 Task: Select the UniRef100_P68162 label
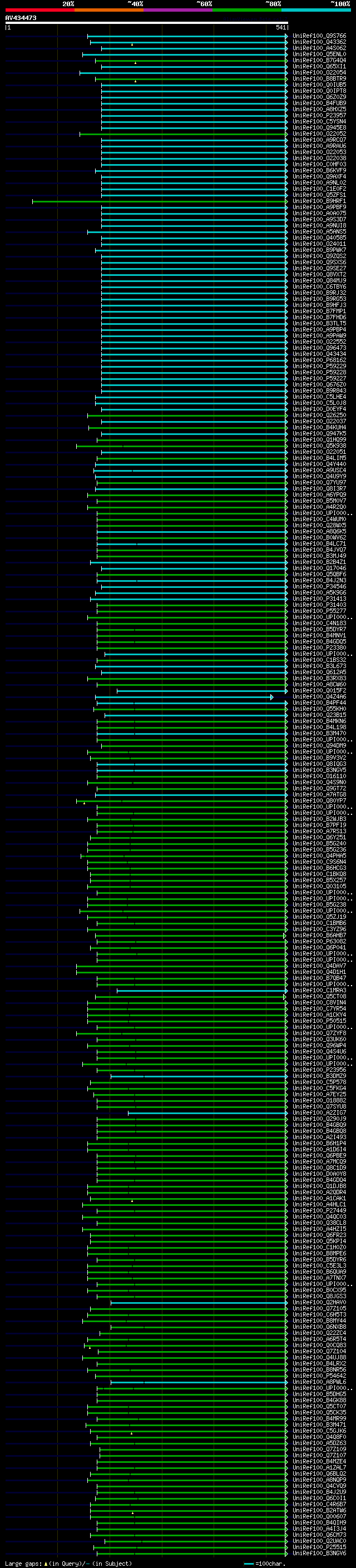[319, 360]
